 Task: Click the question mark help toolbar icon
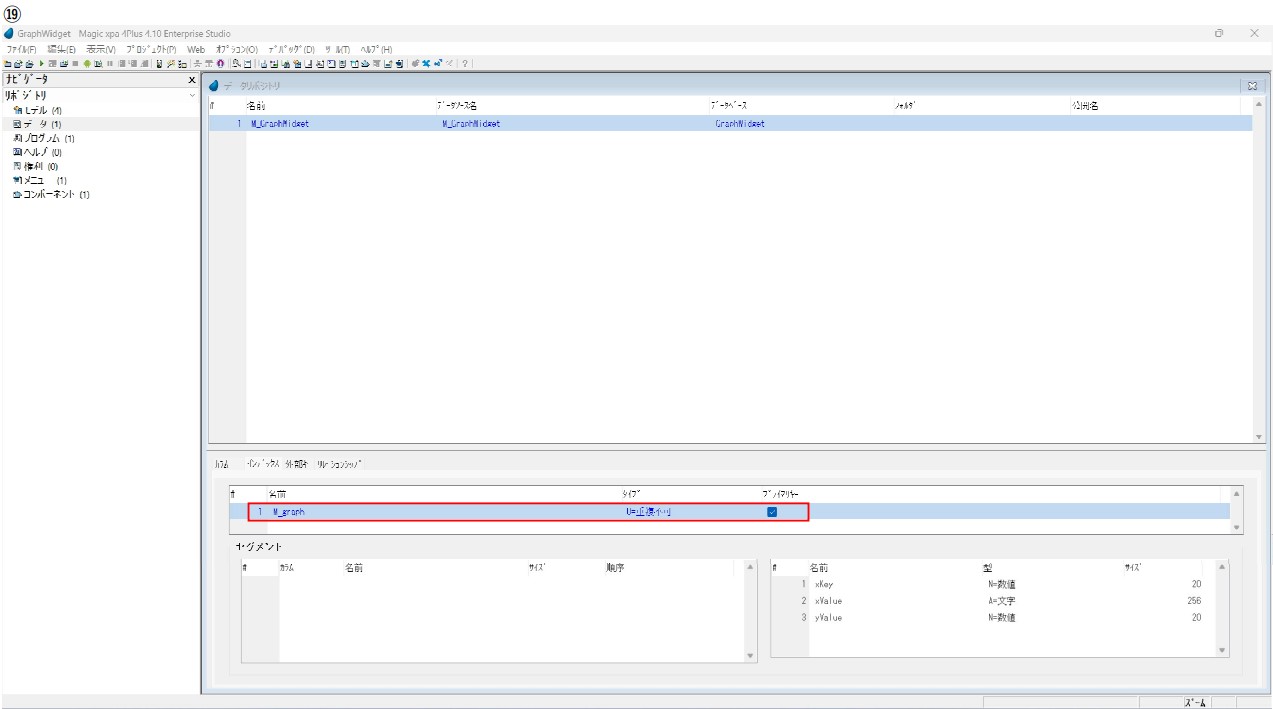point(465,63)
